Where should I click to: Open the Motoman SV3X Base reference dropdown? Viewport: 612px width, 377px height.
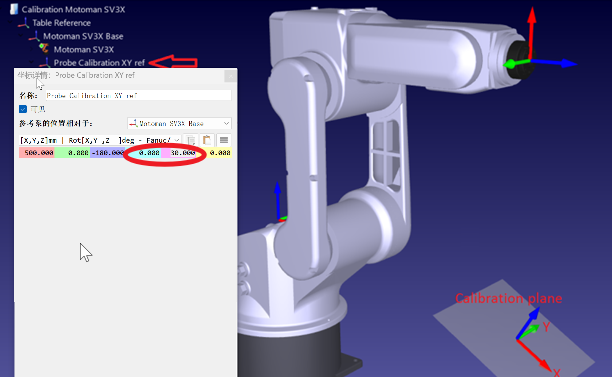coord(179,123)
